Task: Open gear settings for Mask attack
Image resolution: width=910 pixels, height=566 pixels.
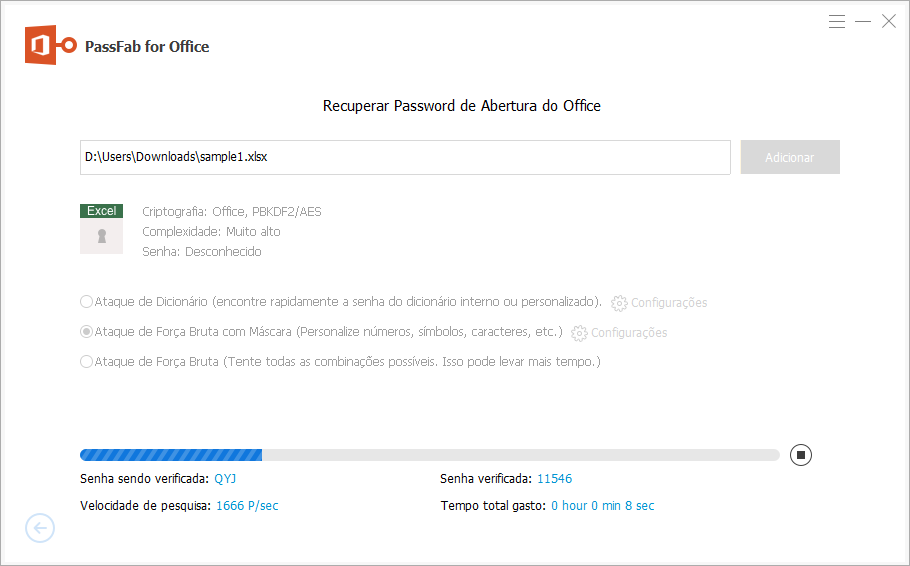Action: (x=579, y=333)
